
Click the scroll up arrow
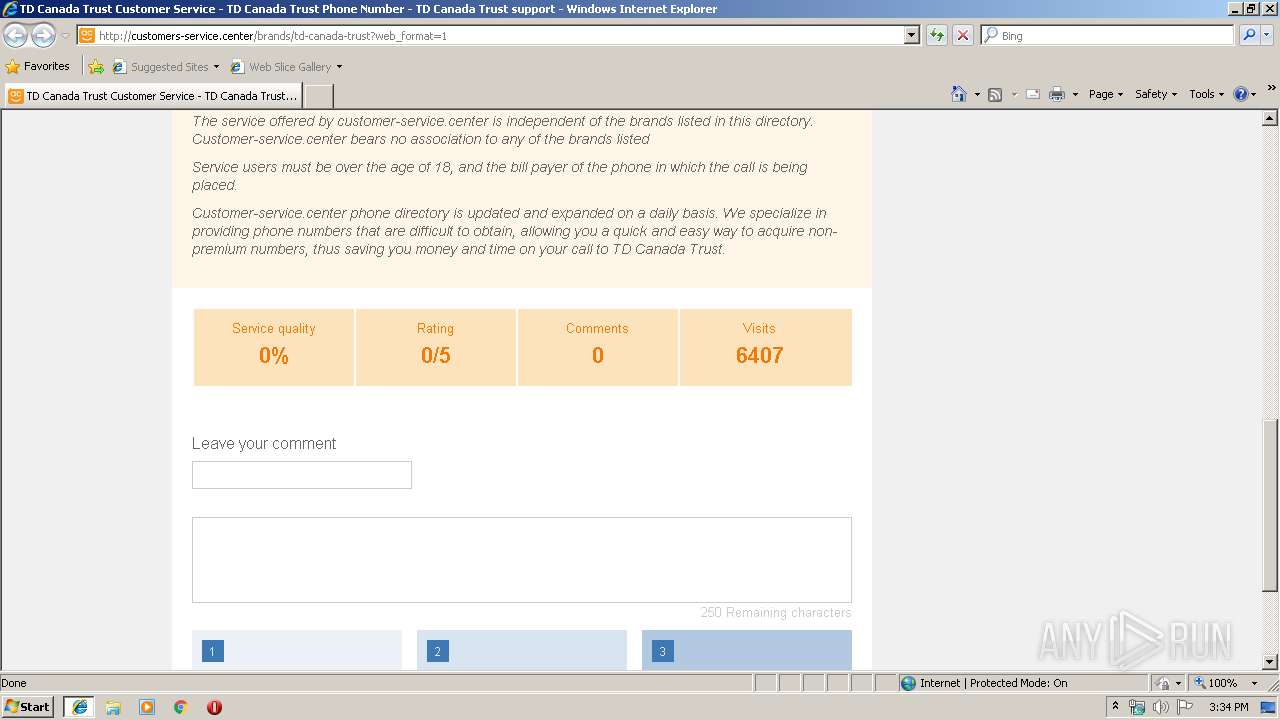click(1270, 119)
